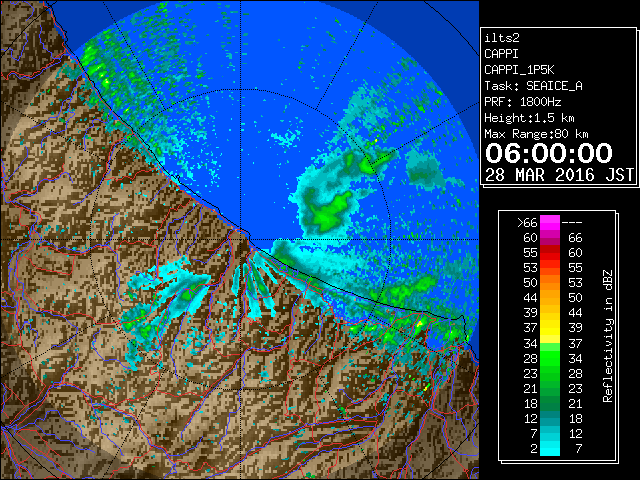640x480 pixels.
Task: Click the 'Max Range:80 km' line
Action: [x=536, y=134]
